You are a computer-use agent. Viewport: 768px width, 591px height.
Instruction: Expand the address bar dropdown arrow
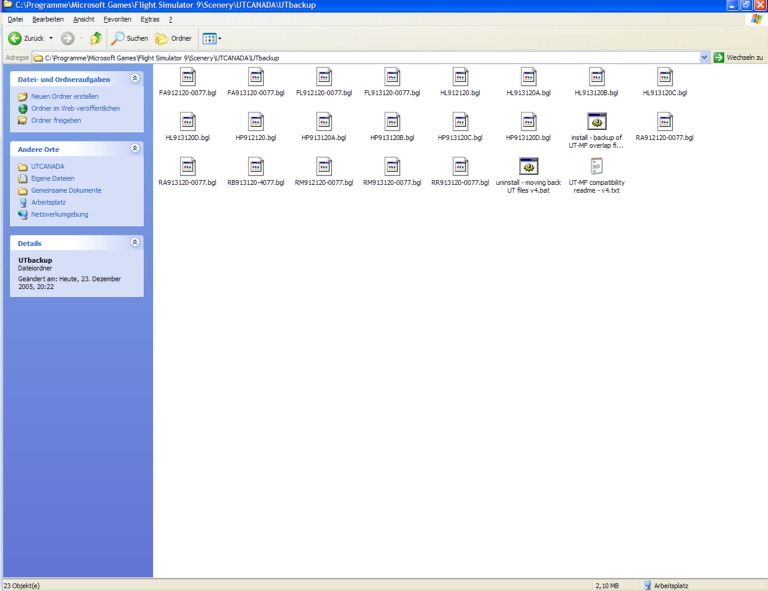[704, 58]
